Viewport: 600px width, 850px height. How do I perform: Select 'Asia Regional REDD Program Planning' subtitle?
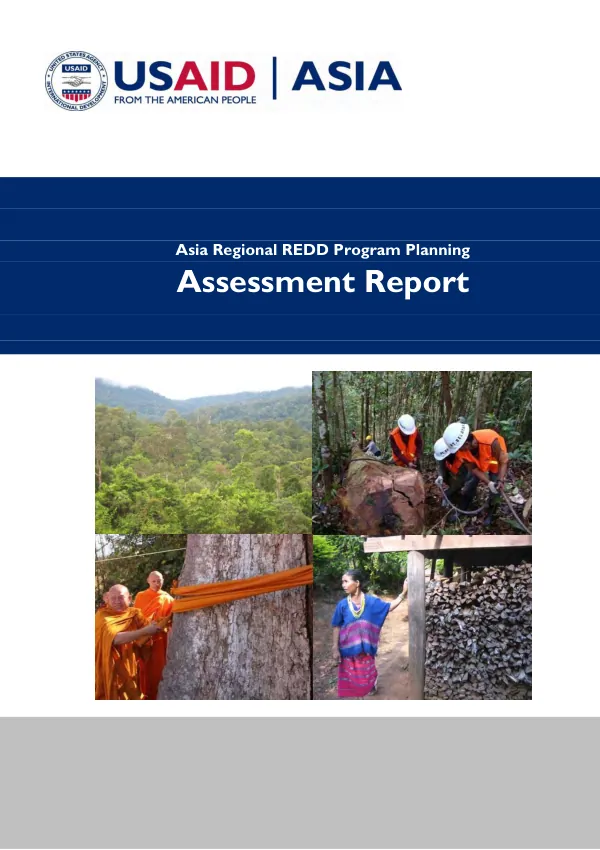point(322,250)
